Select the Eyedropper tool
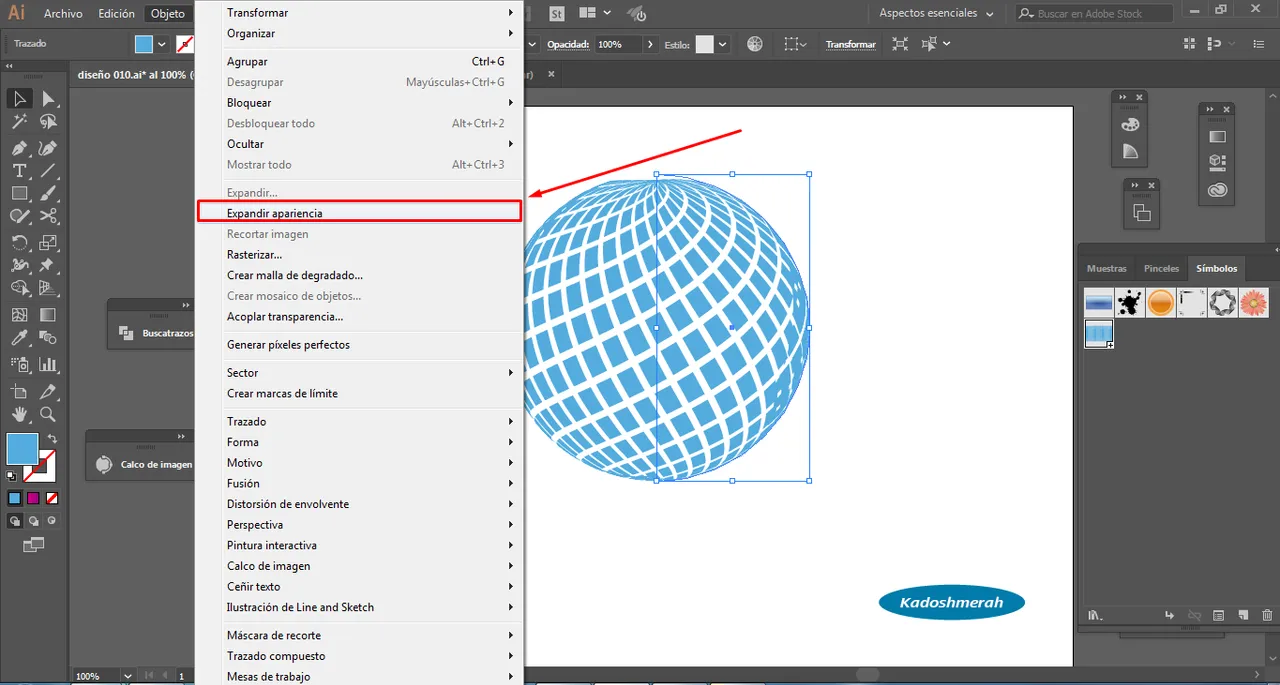The width and height of the screenshot is (1280, 685). pos(19,339)
